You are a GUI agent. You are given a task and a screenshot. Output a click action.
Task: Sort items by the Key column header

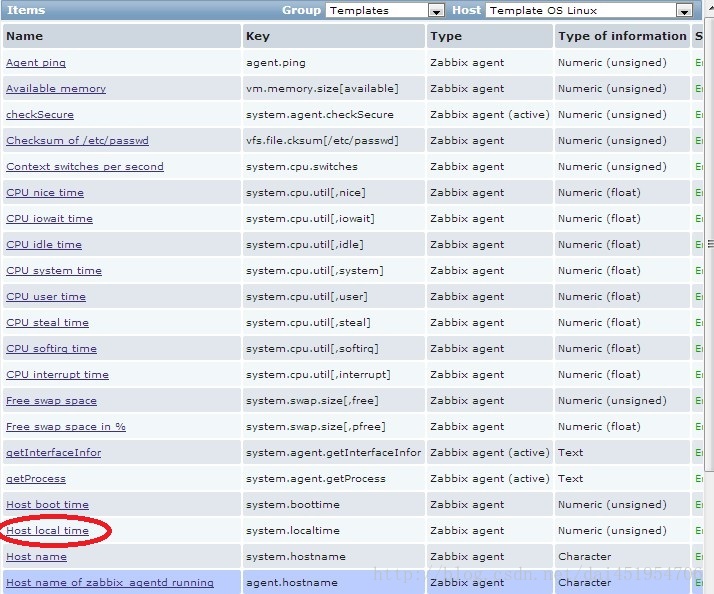click(258, 36)
